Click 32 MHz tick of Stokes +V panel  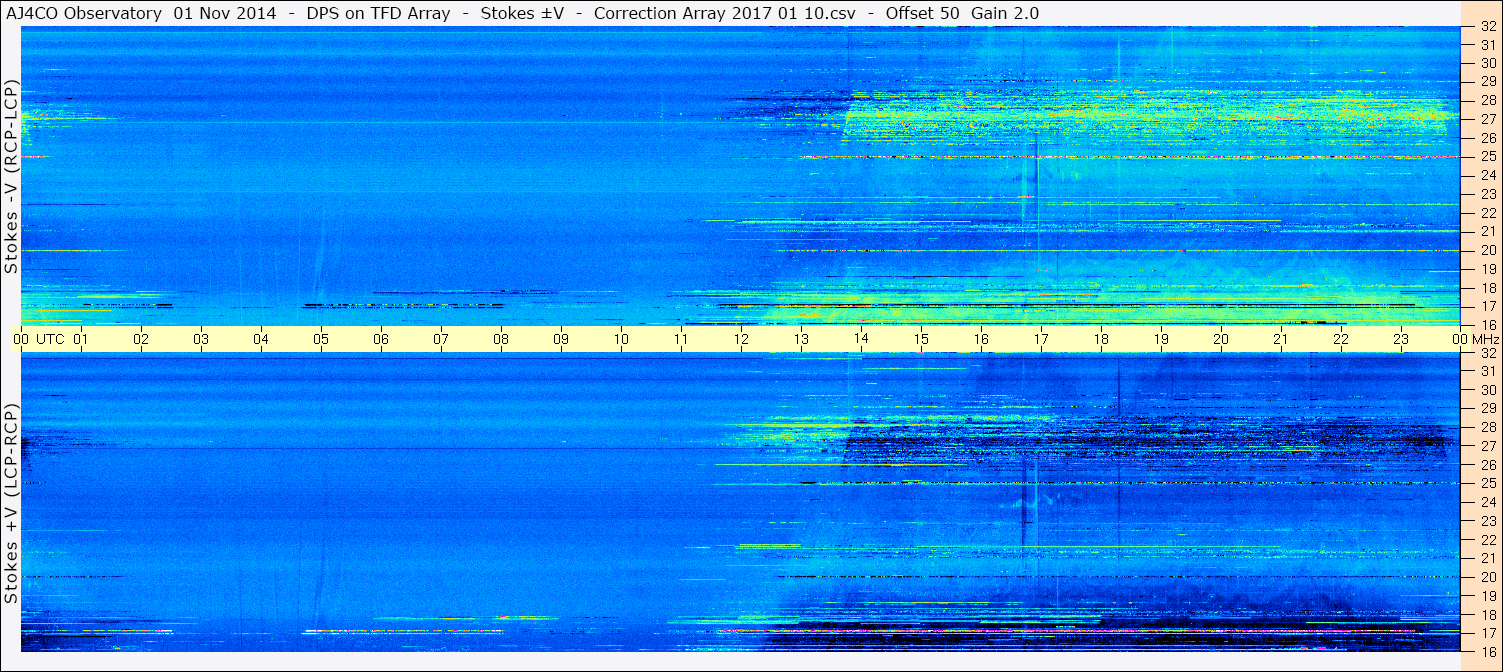click(x=1487, y=353)
